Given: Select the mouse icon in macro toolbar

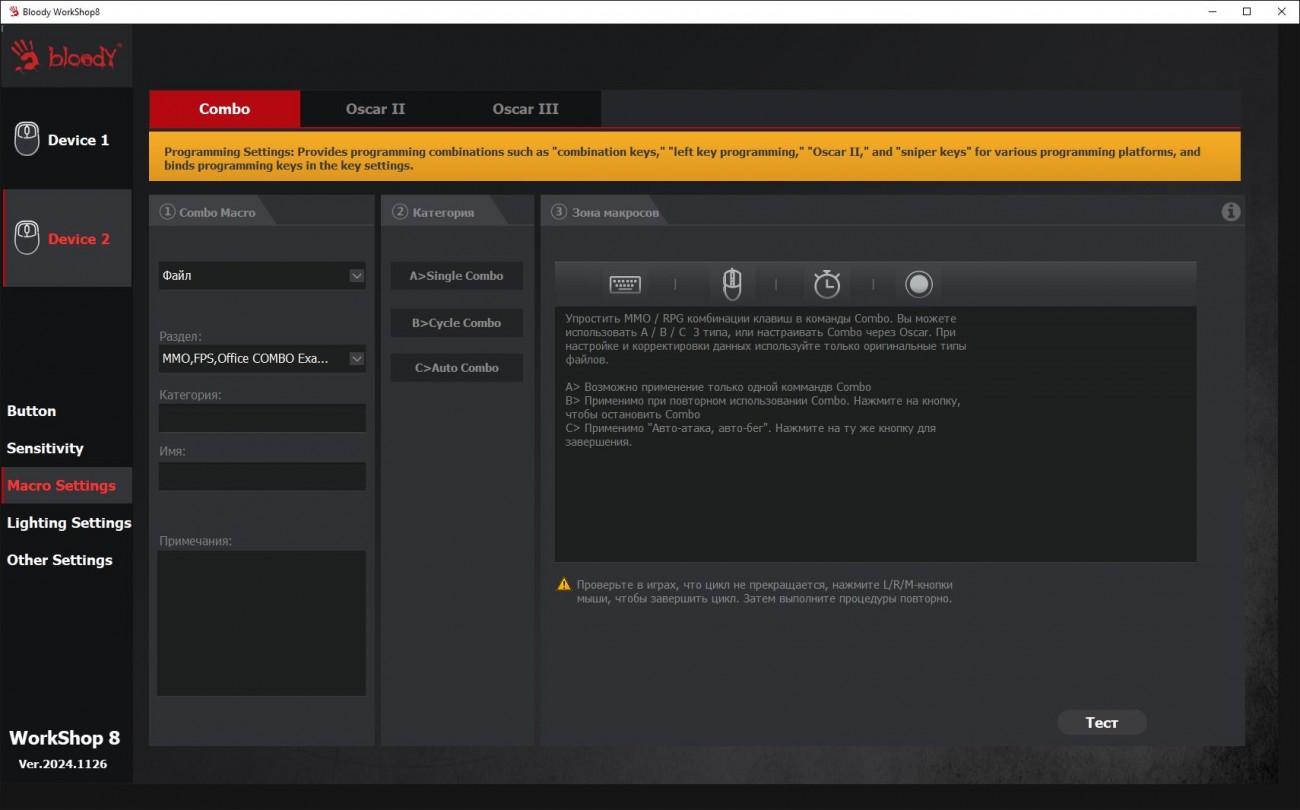Looking at the screenshot, I should pos(732,285).
